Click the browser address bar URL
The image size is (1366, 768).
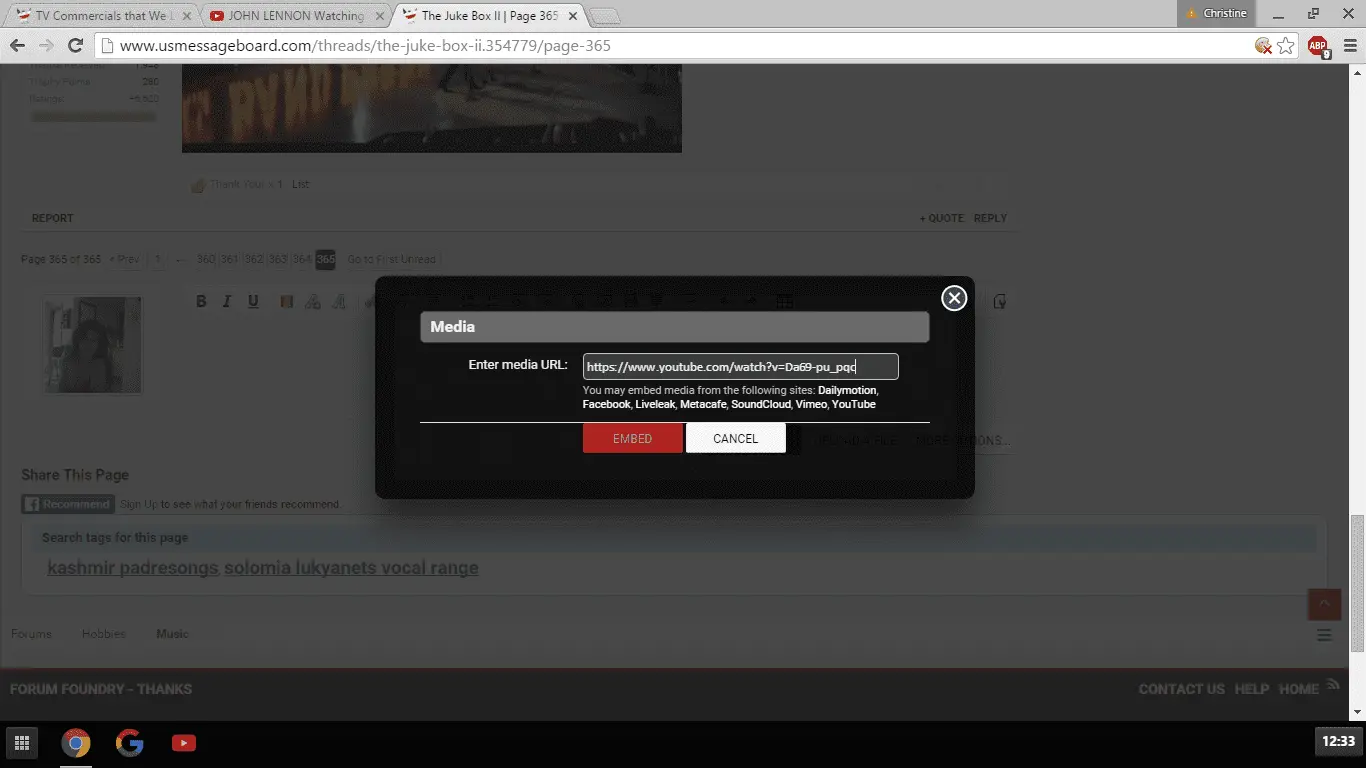pos(365,46)
